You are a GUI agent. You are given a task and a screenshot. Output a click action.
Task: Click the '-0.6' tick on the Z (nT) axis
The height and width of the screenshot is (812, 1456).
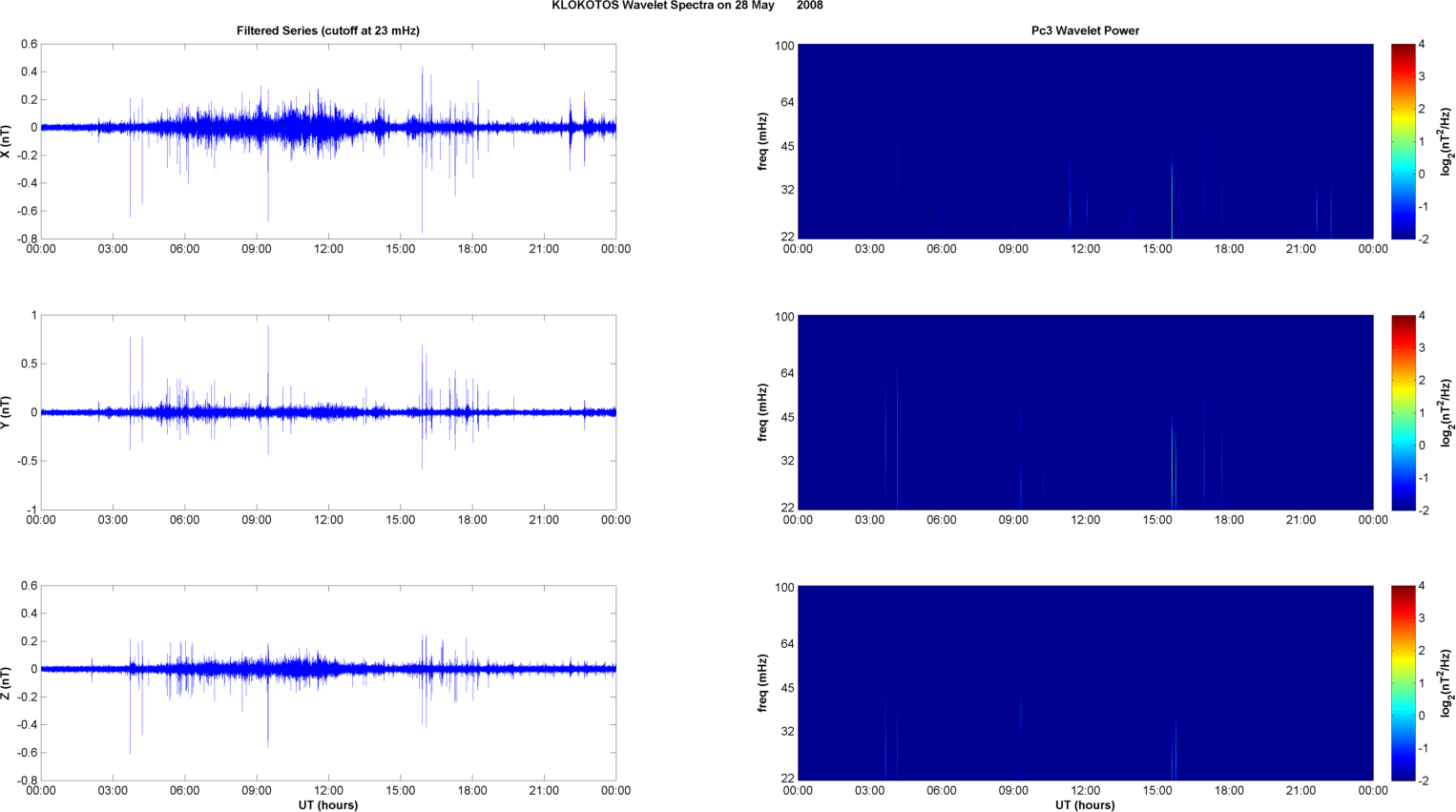(x=28, y=753)
